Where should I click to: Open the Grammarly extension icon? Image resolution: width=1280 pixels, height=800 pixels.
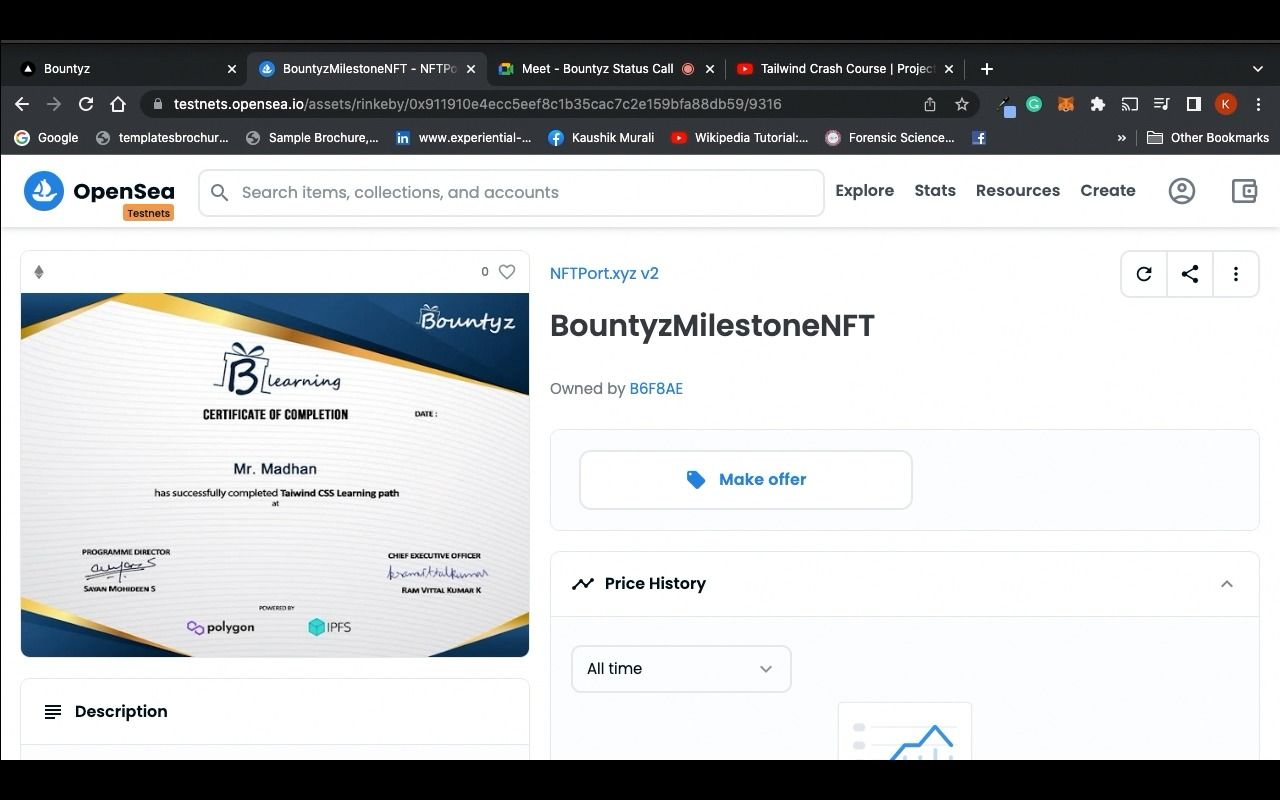(1035, 104)
